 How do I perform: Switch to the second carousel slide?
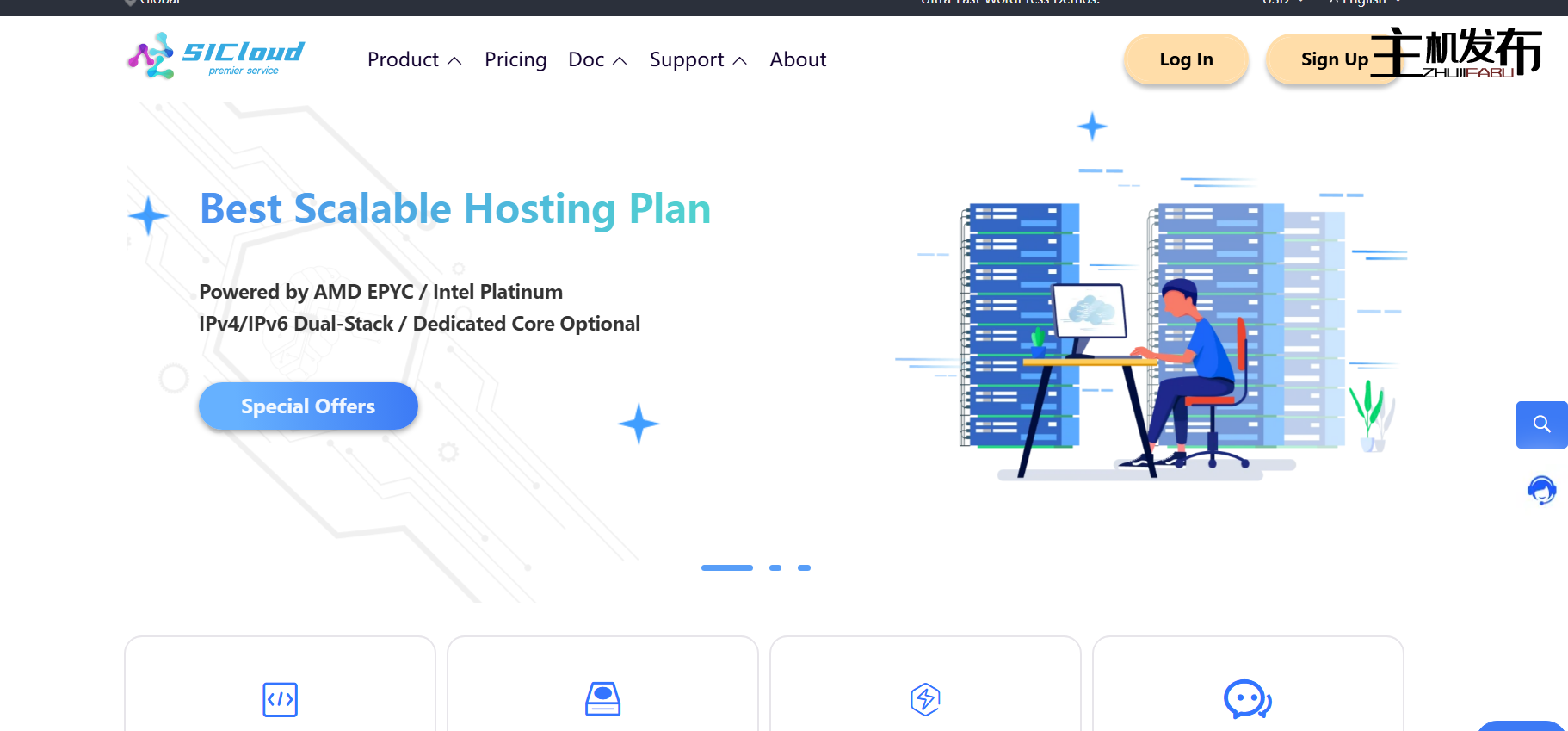coord(775,568)
